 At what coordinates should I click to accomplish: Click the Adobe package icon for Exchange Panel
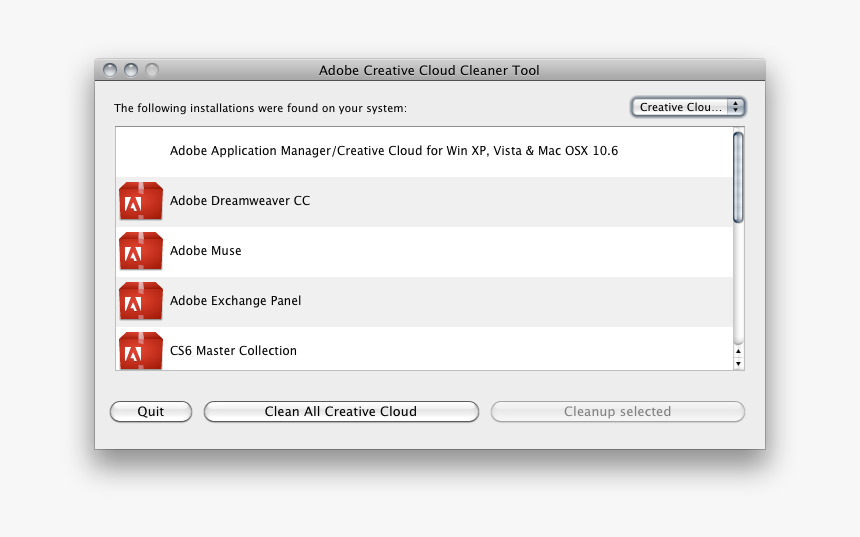pyautogui.click(x=140, y=301)
